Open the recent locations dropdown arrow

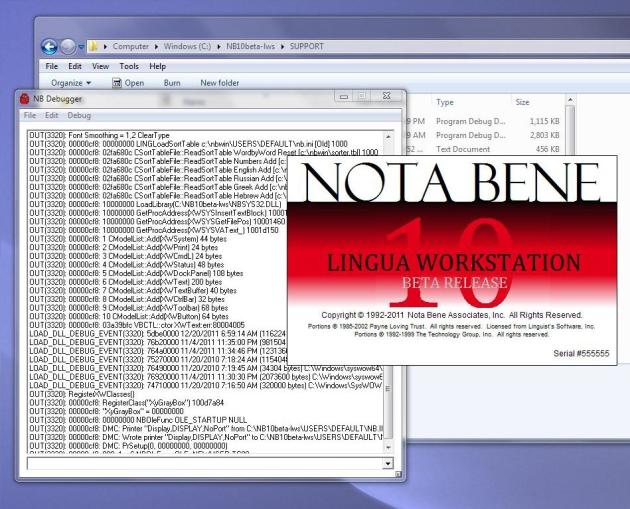pos(81,47)
